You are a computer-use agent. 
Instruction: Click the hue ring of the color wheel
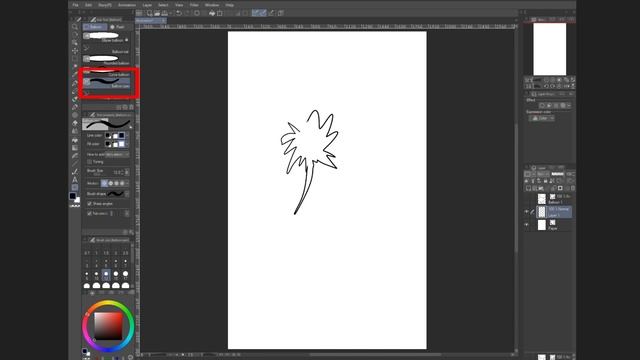point(108,303)
